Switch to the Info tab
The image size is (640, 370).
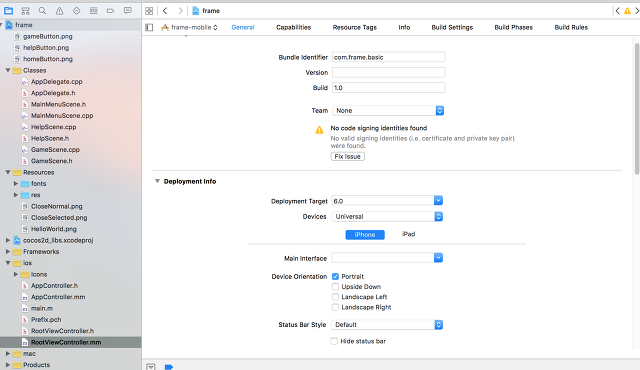tap(404, 27)
